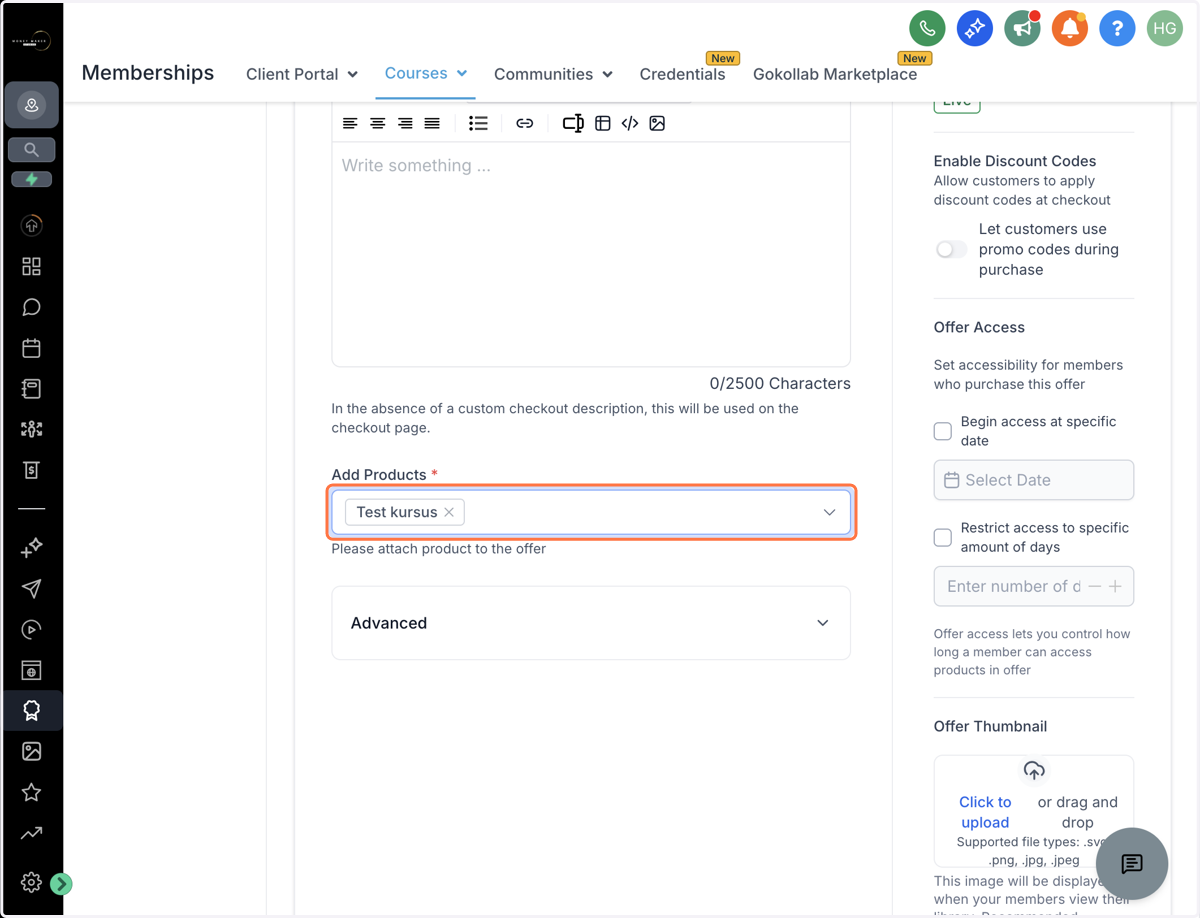Screen dimensions: 1200x918
Task: Open the sidebar reporting trend arrow icon
Action: coord(32,833)
